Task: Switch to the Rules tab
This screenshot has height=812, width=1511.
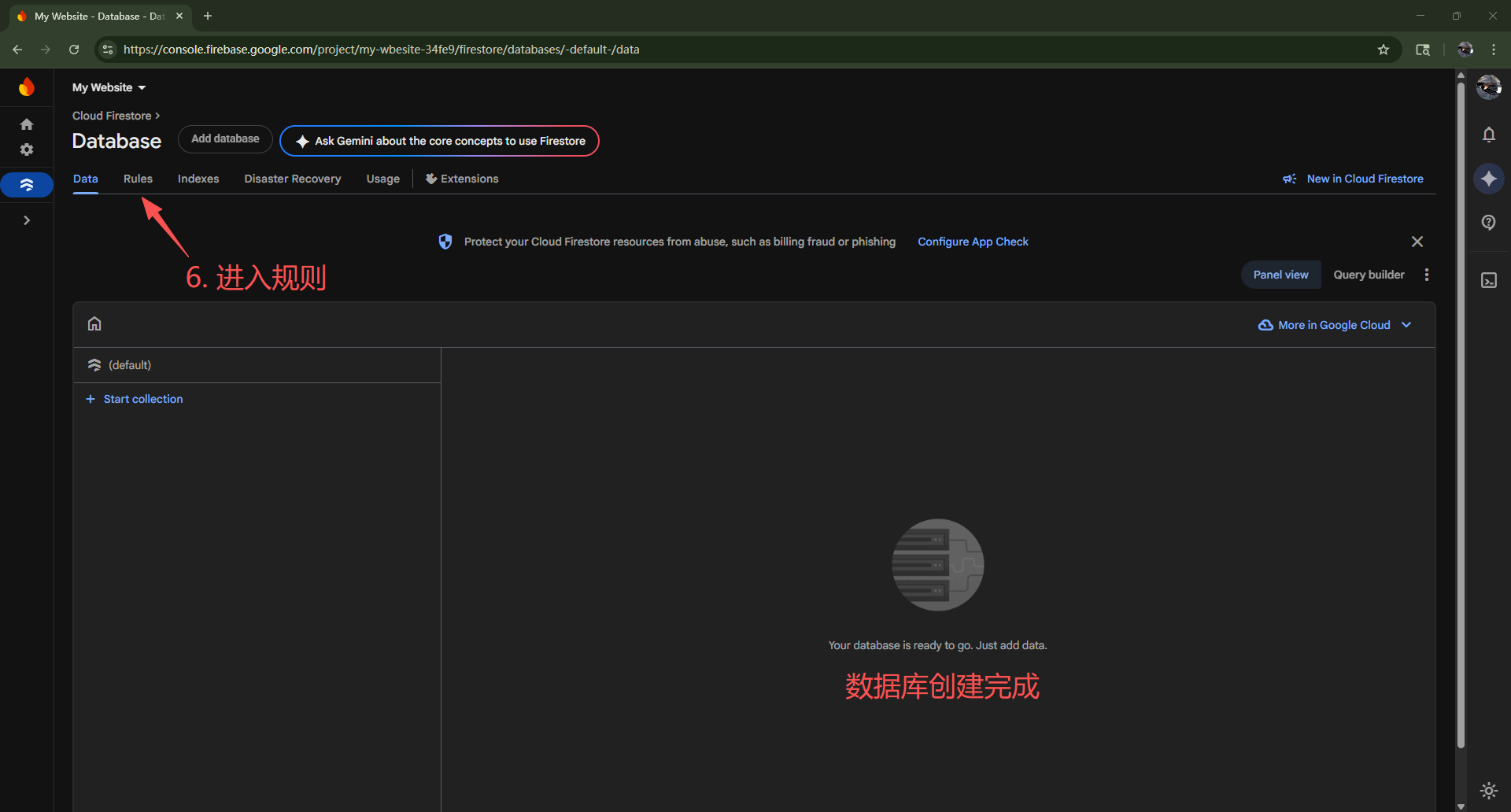Action: click(138, 179)
